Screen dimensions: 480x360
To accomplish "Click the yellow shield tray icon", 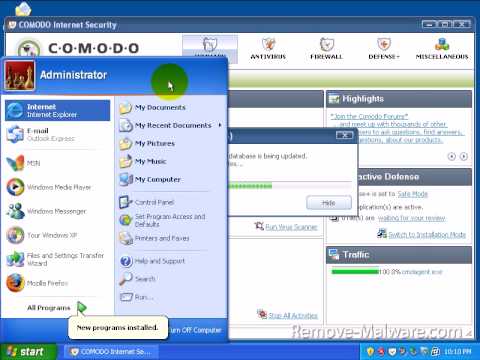I will 370,351.
